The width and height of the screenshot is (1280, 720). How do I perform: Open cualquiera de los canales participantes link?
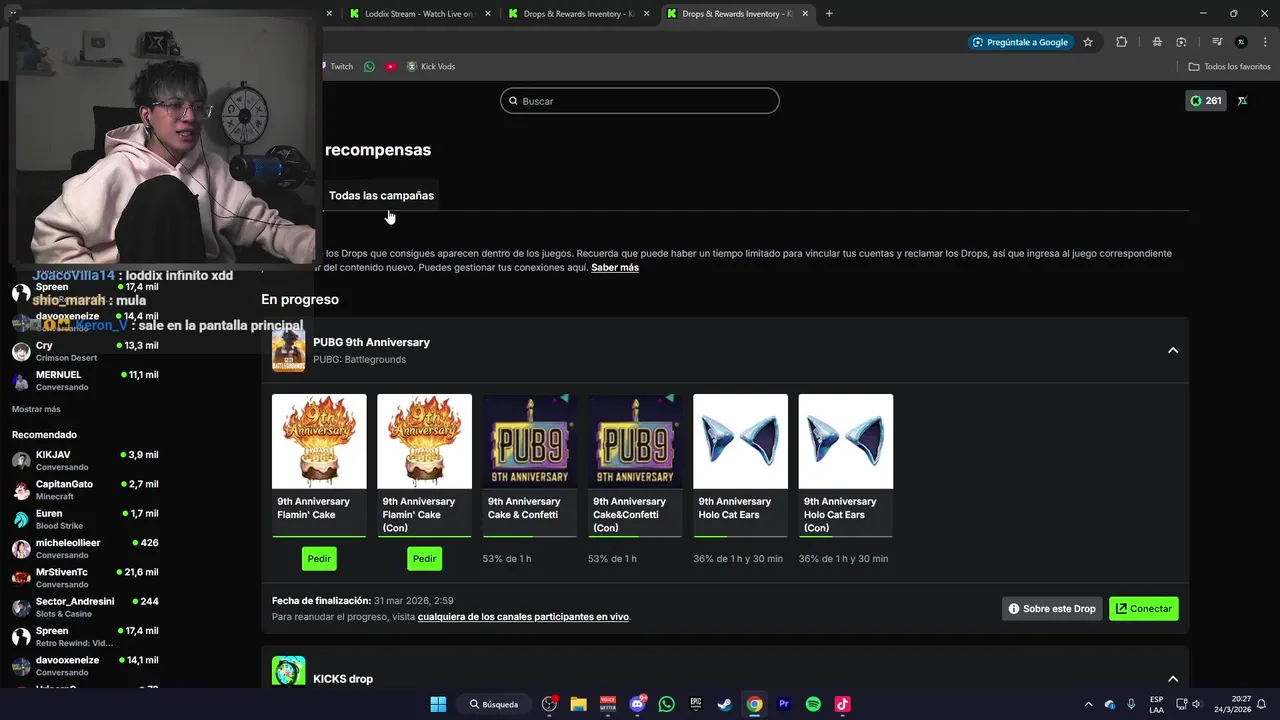tap(523, 617)
